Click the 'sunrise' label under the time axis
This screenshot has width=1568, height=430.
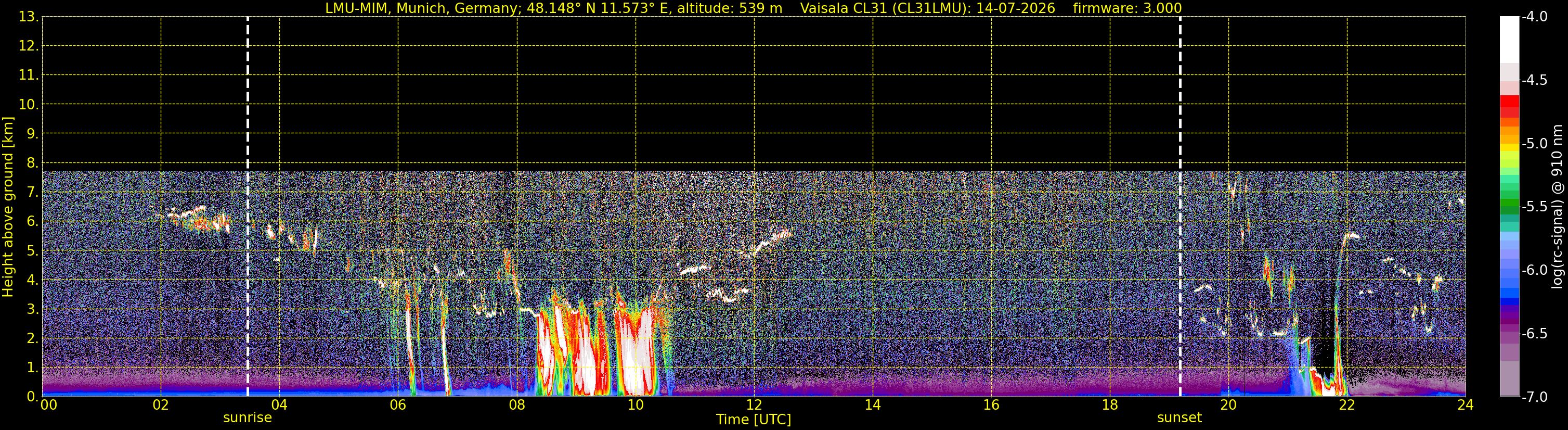pos(247,418)
